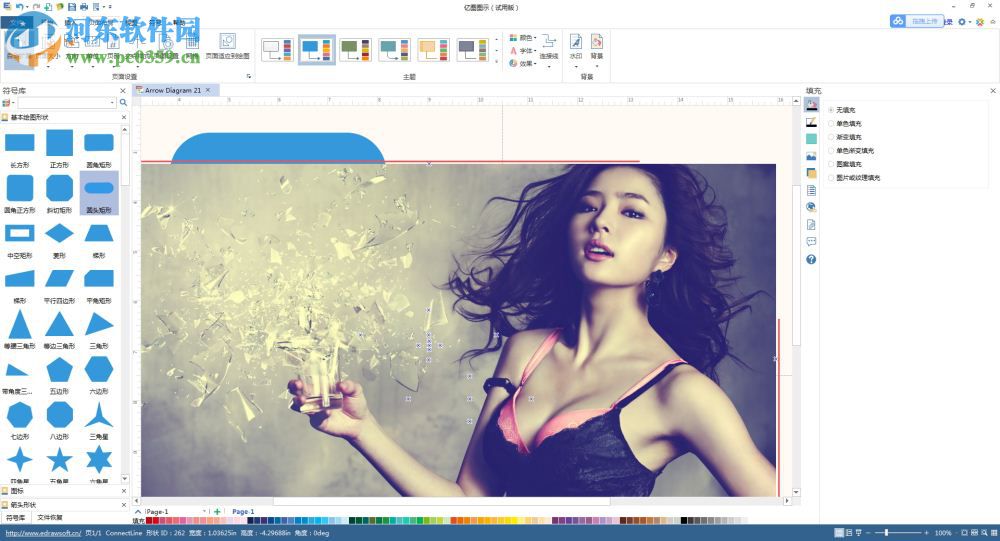Select the trapezoid (梯形) shape
The width and height of the screenshot is (1000, 541).
[99, 233]
